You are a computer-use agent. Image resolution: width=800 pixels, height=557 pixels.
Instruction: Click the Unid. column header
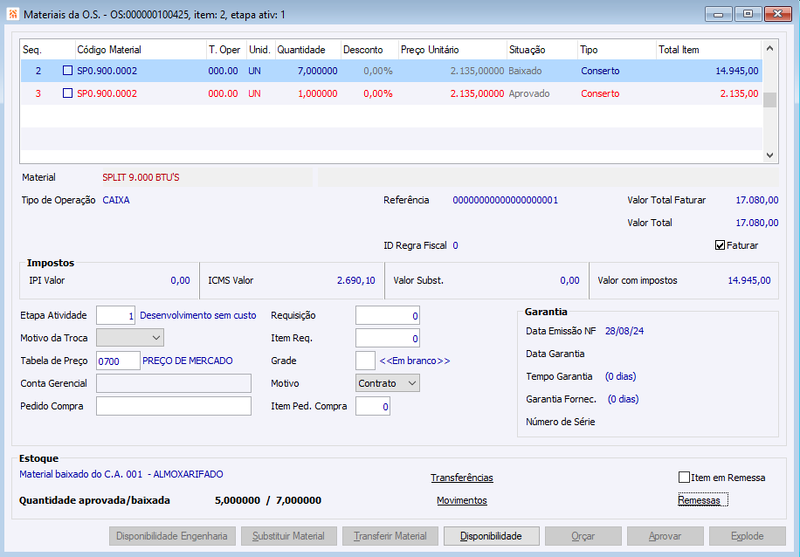[261, 49]
